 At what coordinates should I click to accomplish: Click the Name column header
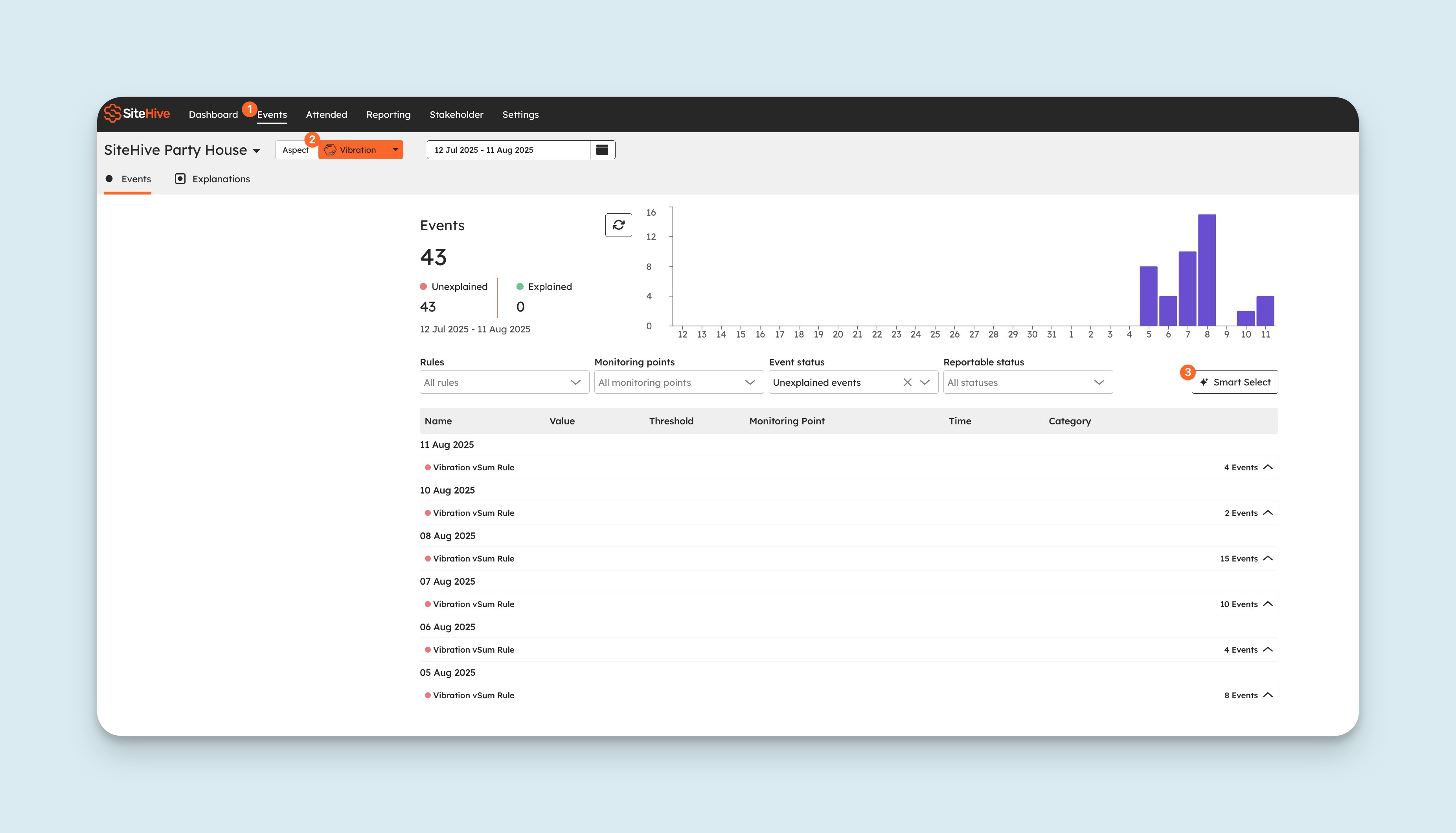[x=438, y=421]
